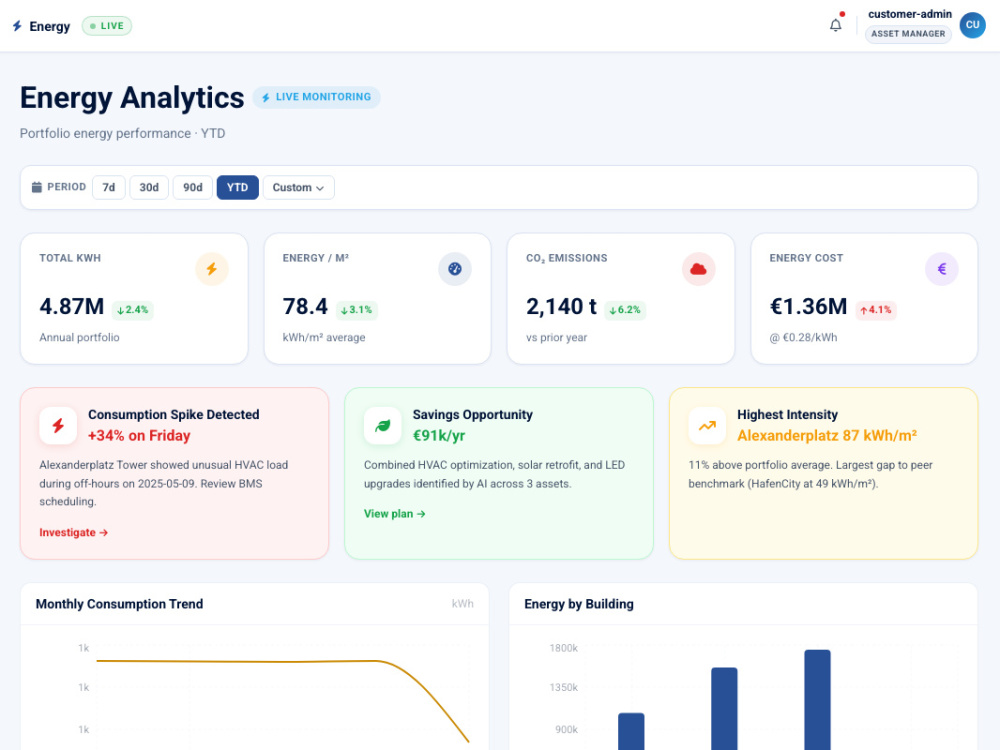Click the 78.4 energy per m² value
Viewport: 1000px width, 750px height.
coord(305,307)
